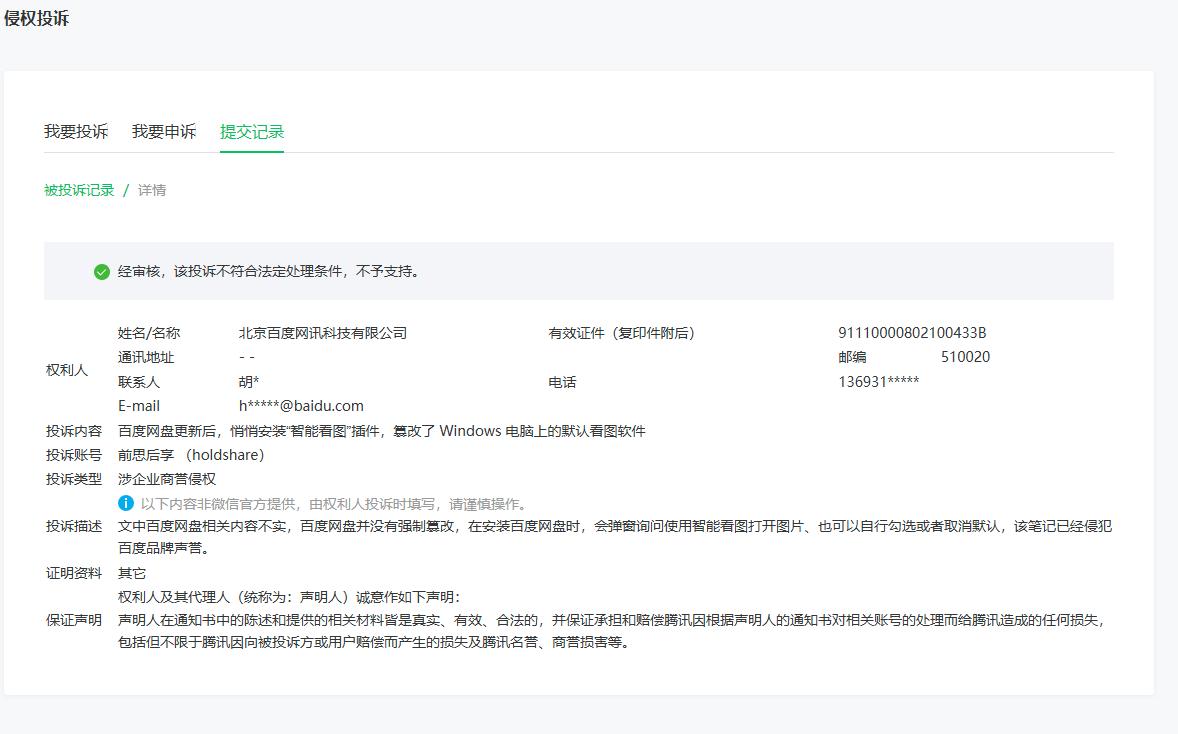Click the green checkmark status icon
This screenshot has width=1178, height=734.
point(101,272)
